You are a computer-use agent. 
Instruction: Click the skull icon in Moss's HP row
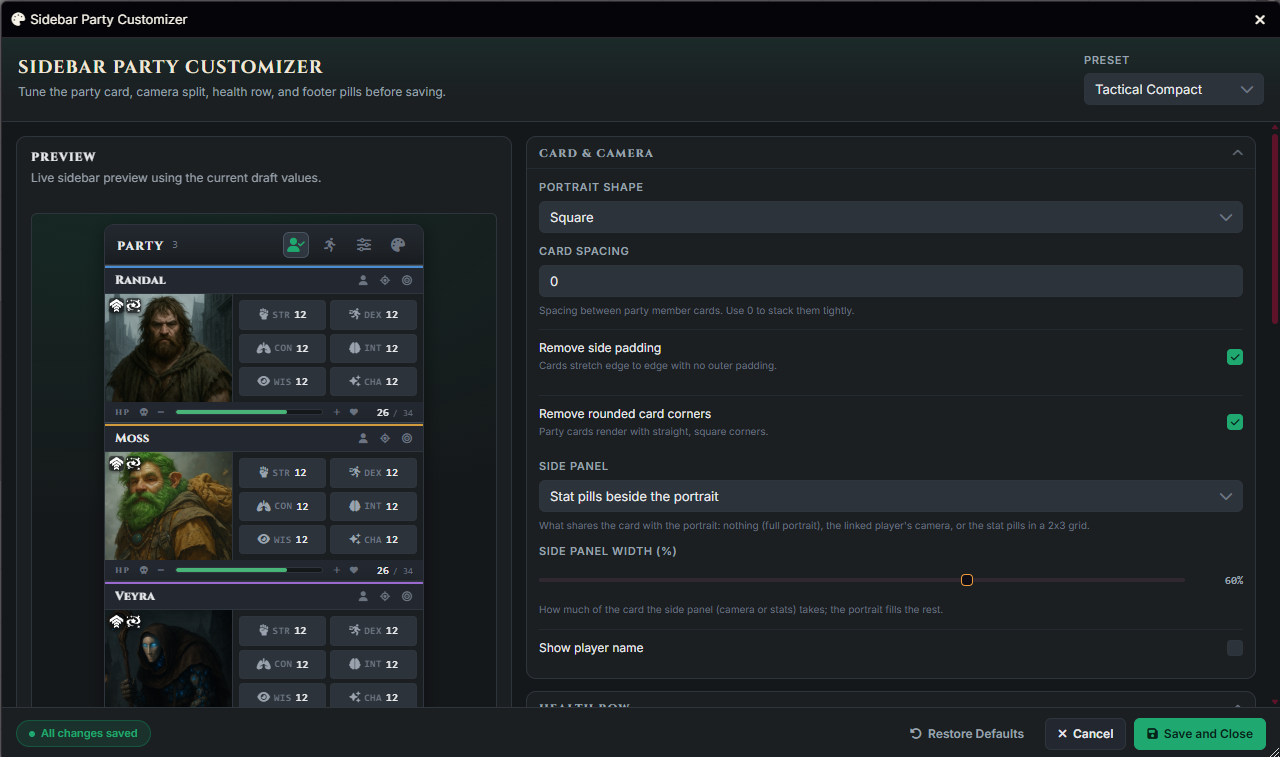[x=143, y=570]
